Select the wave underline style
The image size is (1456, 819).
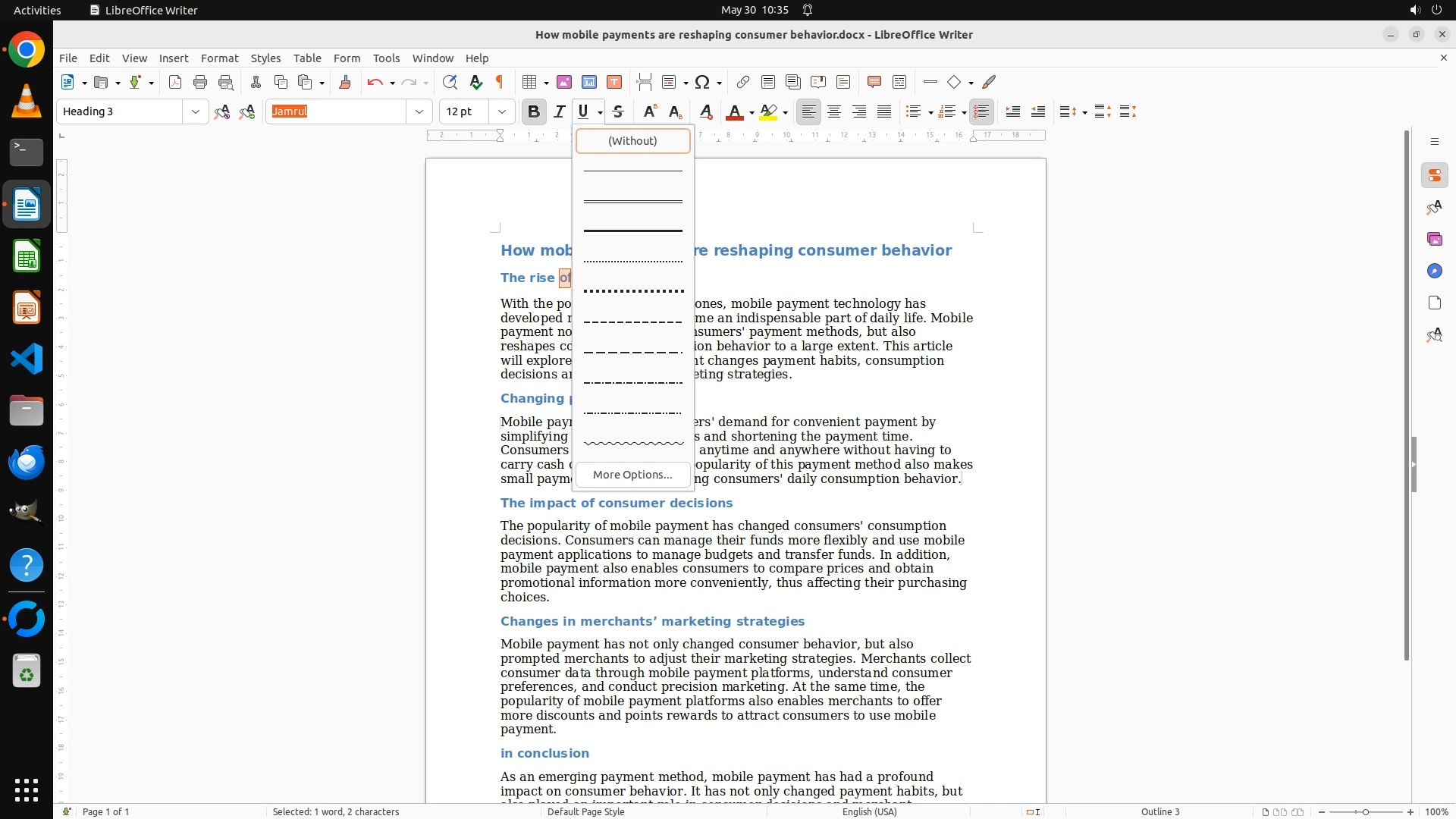pyautogui.click(x=632, y=444)
